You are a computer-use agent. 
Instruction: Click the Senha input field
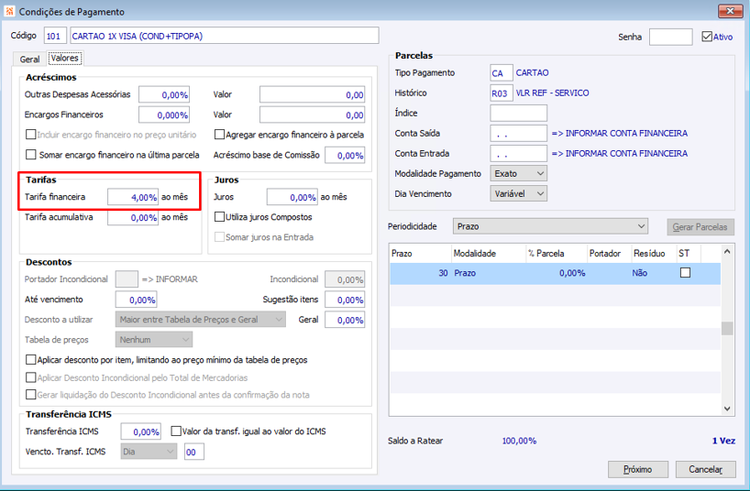(671, 37)
